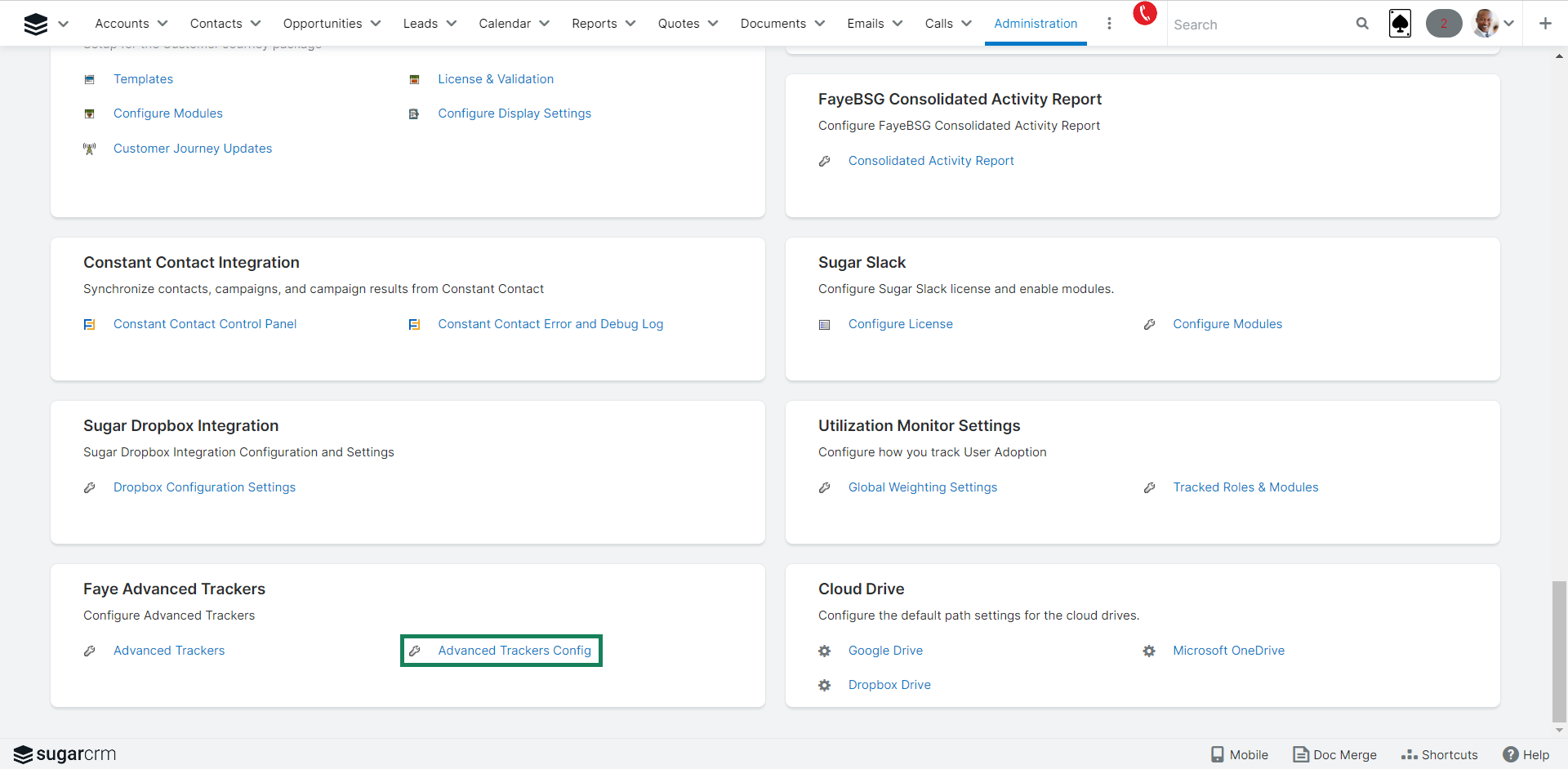This screenshot has width=1568, height=769.
Task: Expand the Accounts module dropdown arrow
Action: (x=163, y=24)
